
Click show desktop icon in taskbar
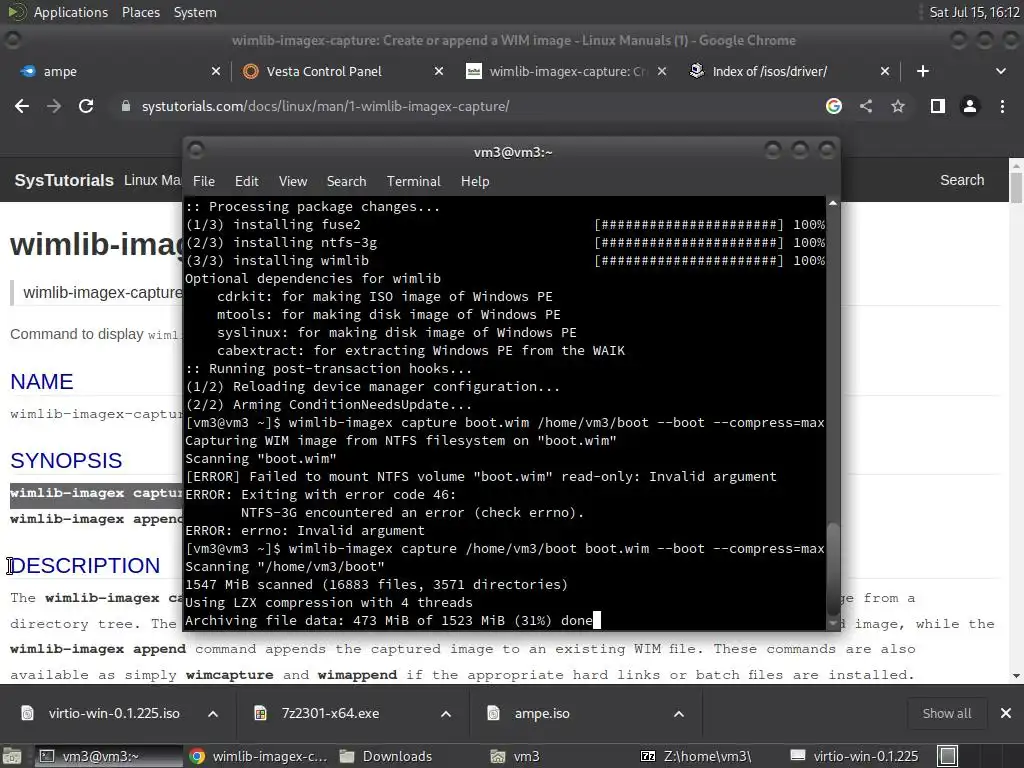coord(12,756)
